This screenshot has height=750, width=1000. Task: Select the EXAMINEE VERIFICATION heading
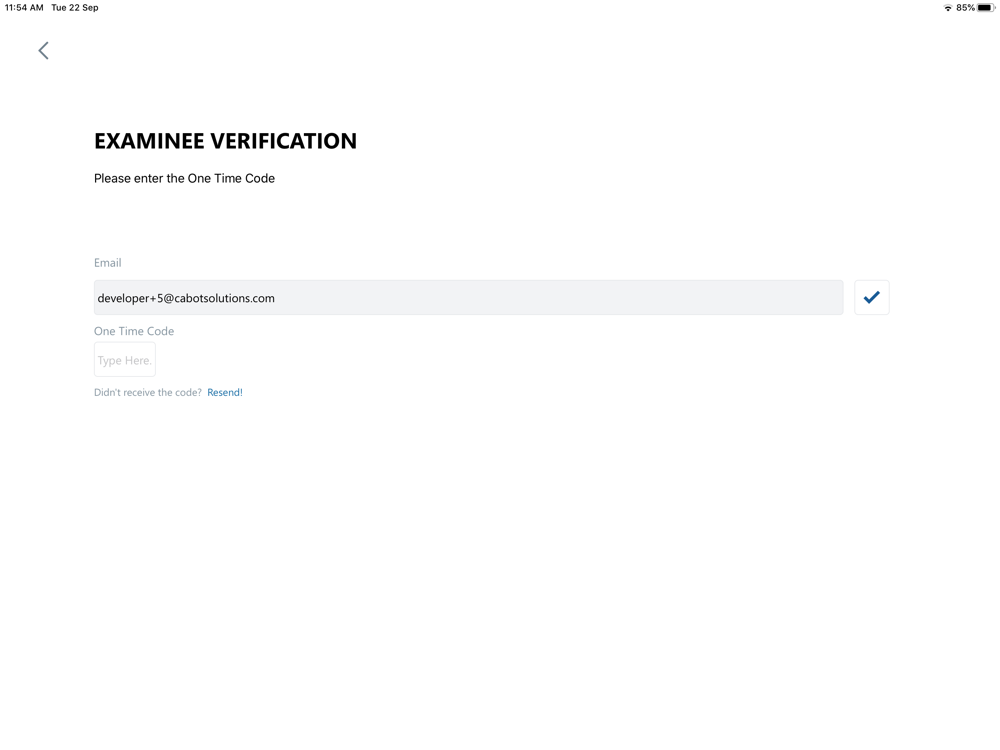click(x=225, y=141)
